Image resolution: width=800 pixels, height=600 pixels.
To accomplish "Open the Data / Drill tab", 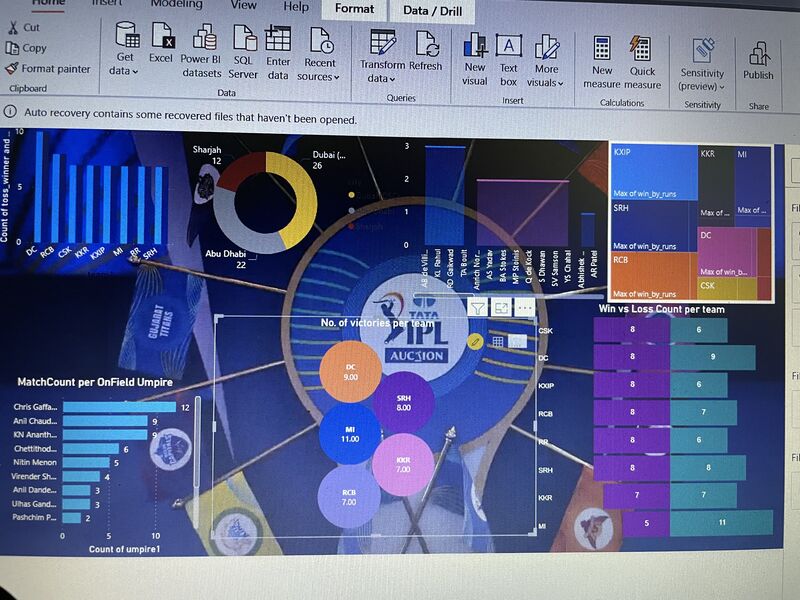I will (x=432, y=11).
